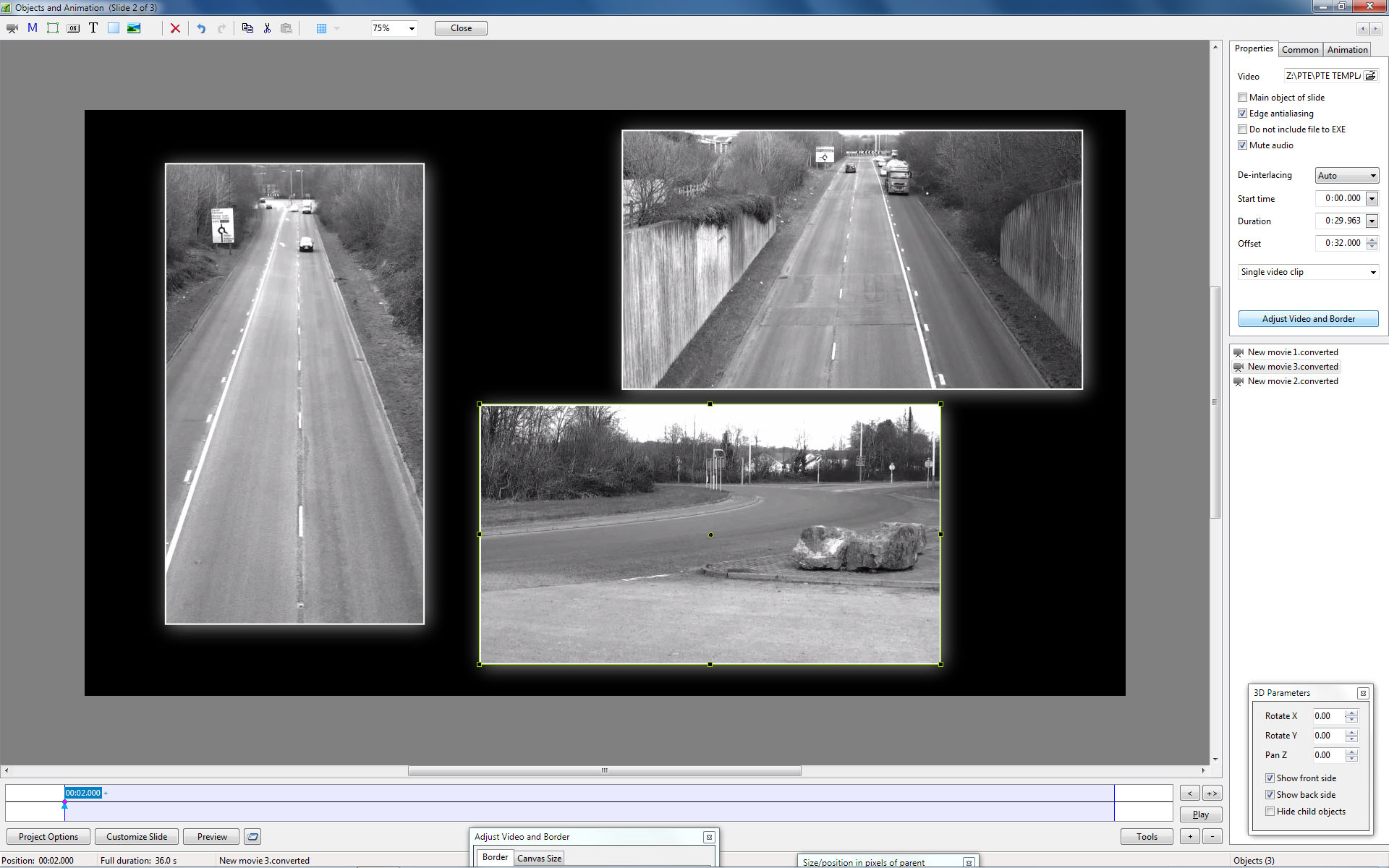This screenshot has width=1389, height=868.
Task: Click the Preview button
Action: [x=212, y=837]
